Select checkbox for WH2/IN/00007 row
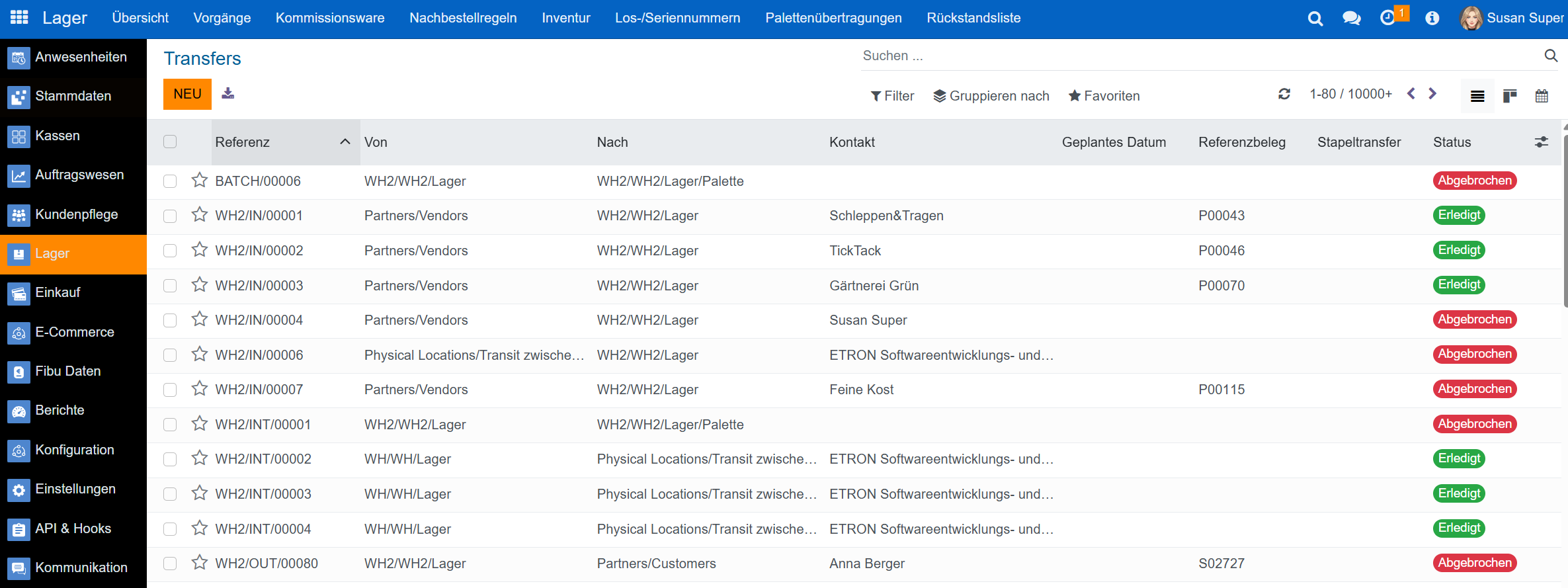Screen dimensions: 1568x588 [x=170, y=390]
